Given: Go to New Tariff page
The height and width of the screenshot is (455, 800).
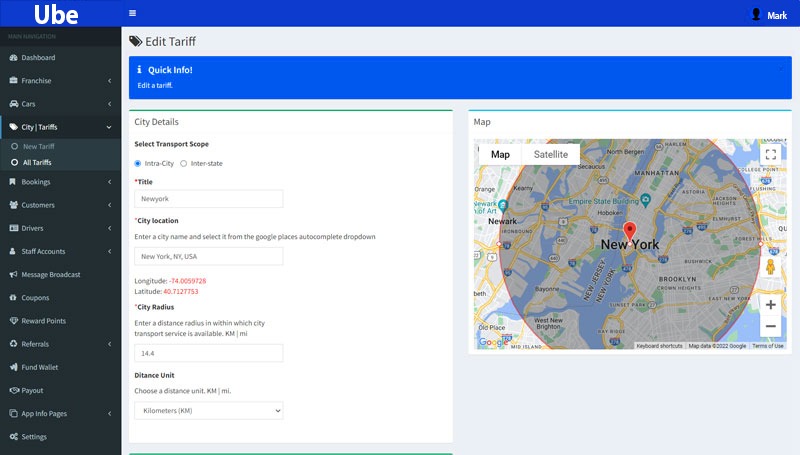Looking at the screenshot, I should (x=38, y=146).
